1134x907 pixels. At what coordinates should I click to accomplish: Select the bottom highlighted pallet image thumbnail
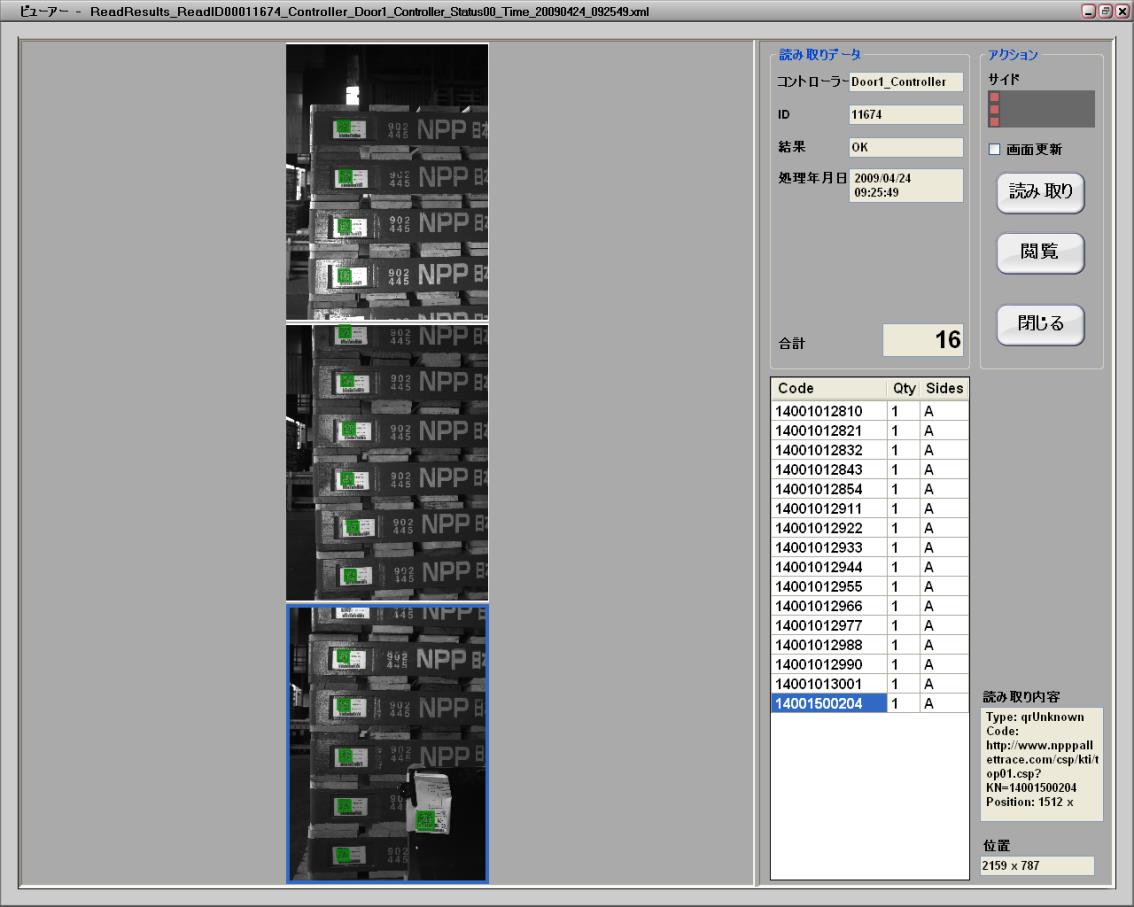387,744
